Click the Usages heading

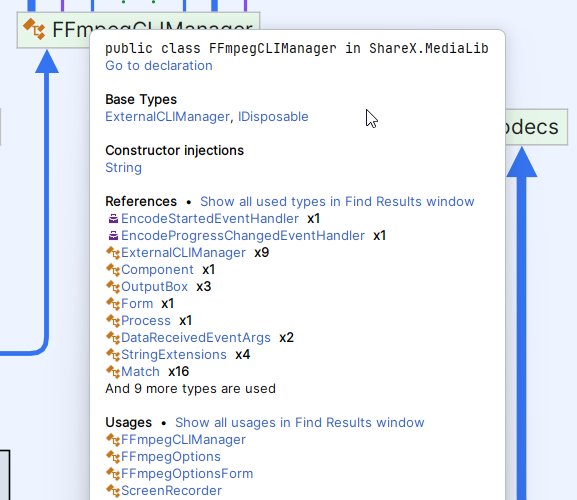point(128,422)
